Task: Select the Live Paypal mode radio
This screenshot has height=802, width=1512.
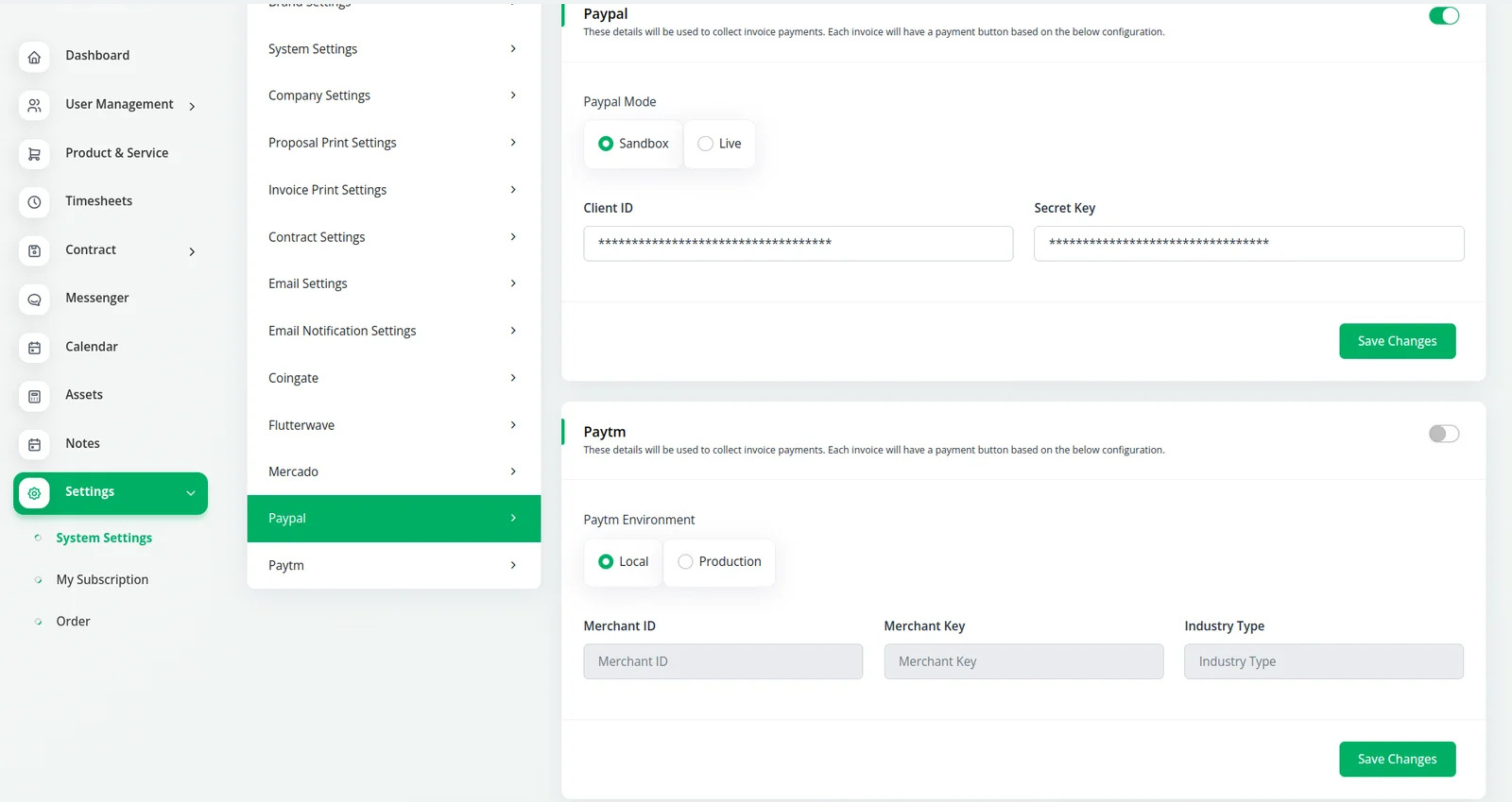Action: pos(705,144)
